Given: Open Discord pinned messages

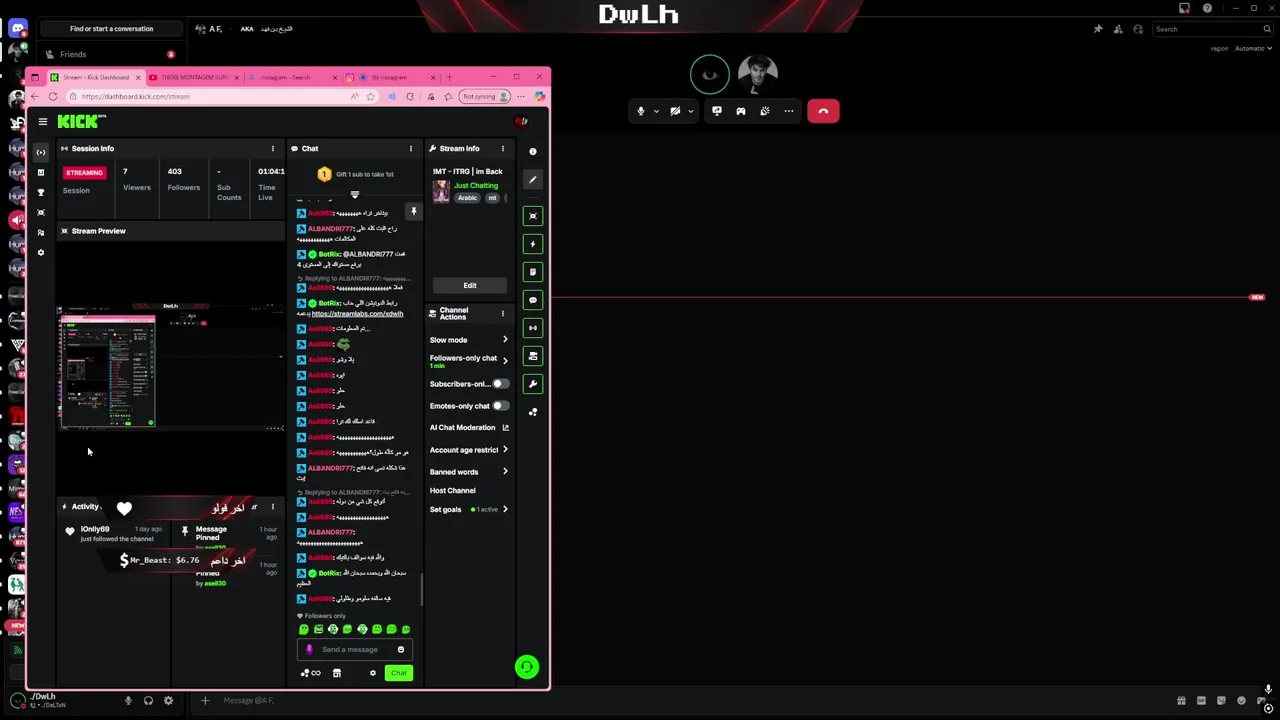Looking at the screenshot, I should coord(1098,29).
